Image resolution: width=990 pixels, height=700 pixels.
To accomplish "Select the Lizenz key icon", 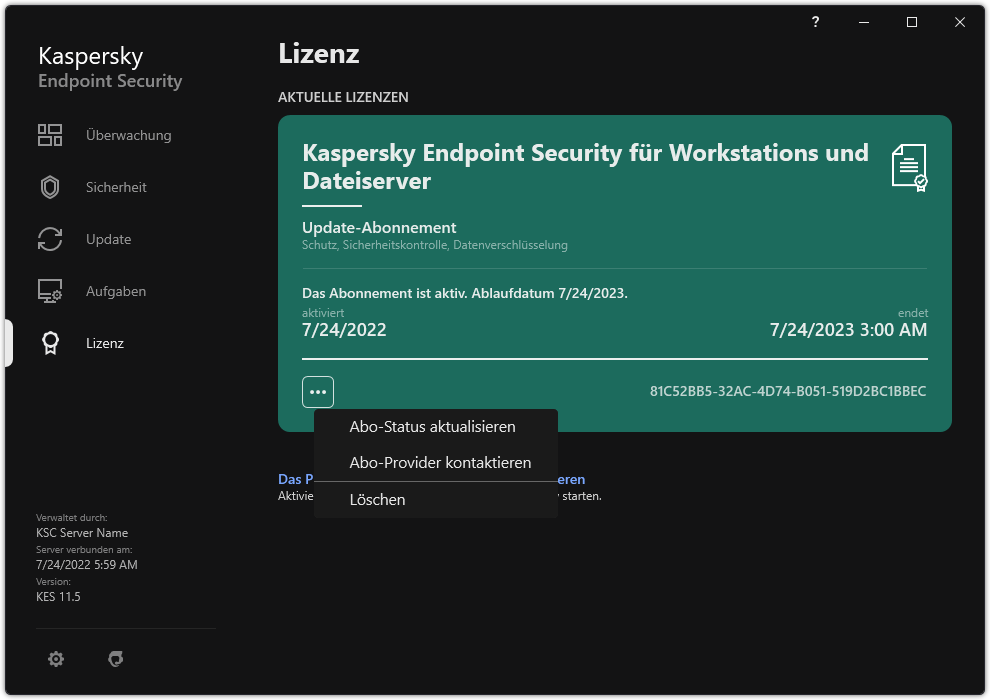I will (50, 343).
